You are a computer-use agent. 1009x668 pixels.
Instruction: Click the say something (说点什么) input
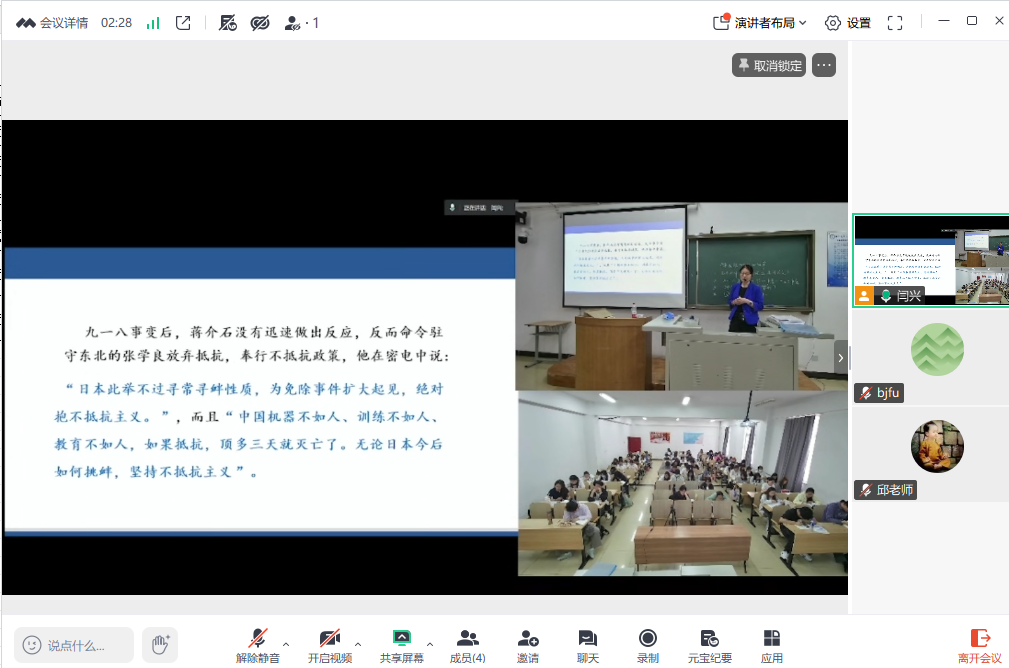[74, 645]
